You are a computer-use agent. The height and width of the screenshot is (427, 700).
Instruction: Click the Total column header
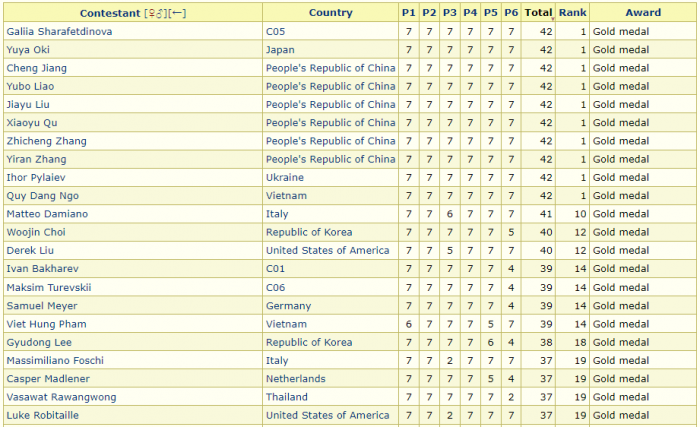coord(538,13)
